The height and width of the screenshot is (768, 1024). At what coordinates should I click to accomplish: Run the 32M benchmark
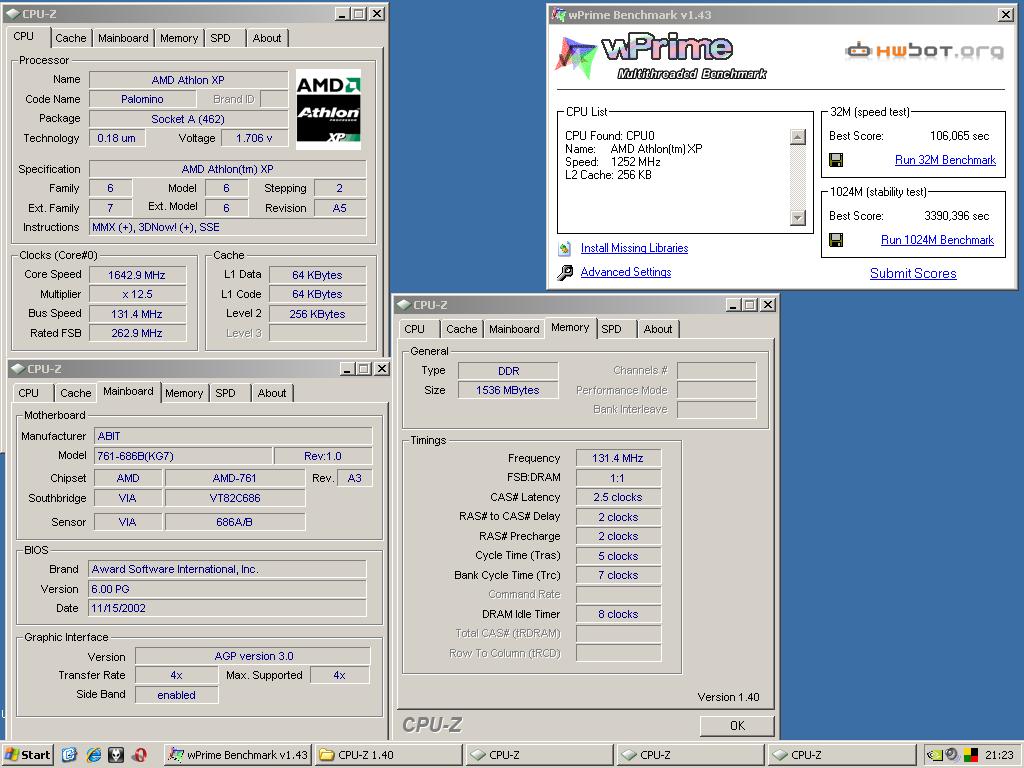click(x=945, y=160)
